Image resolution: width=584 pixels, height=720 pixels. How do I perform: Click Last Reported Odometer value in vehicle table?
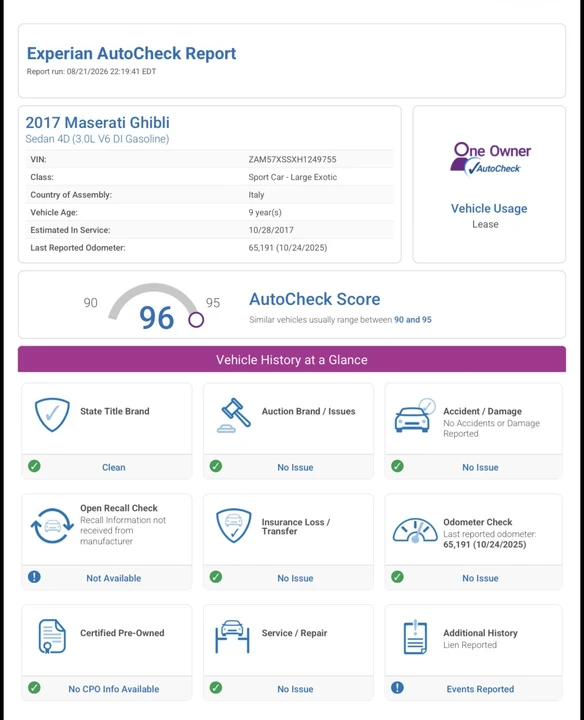pos(288,248)
